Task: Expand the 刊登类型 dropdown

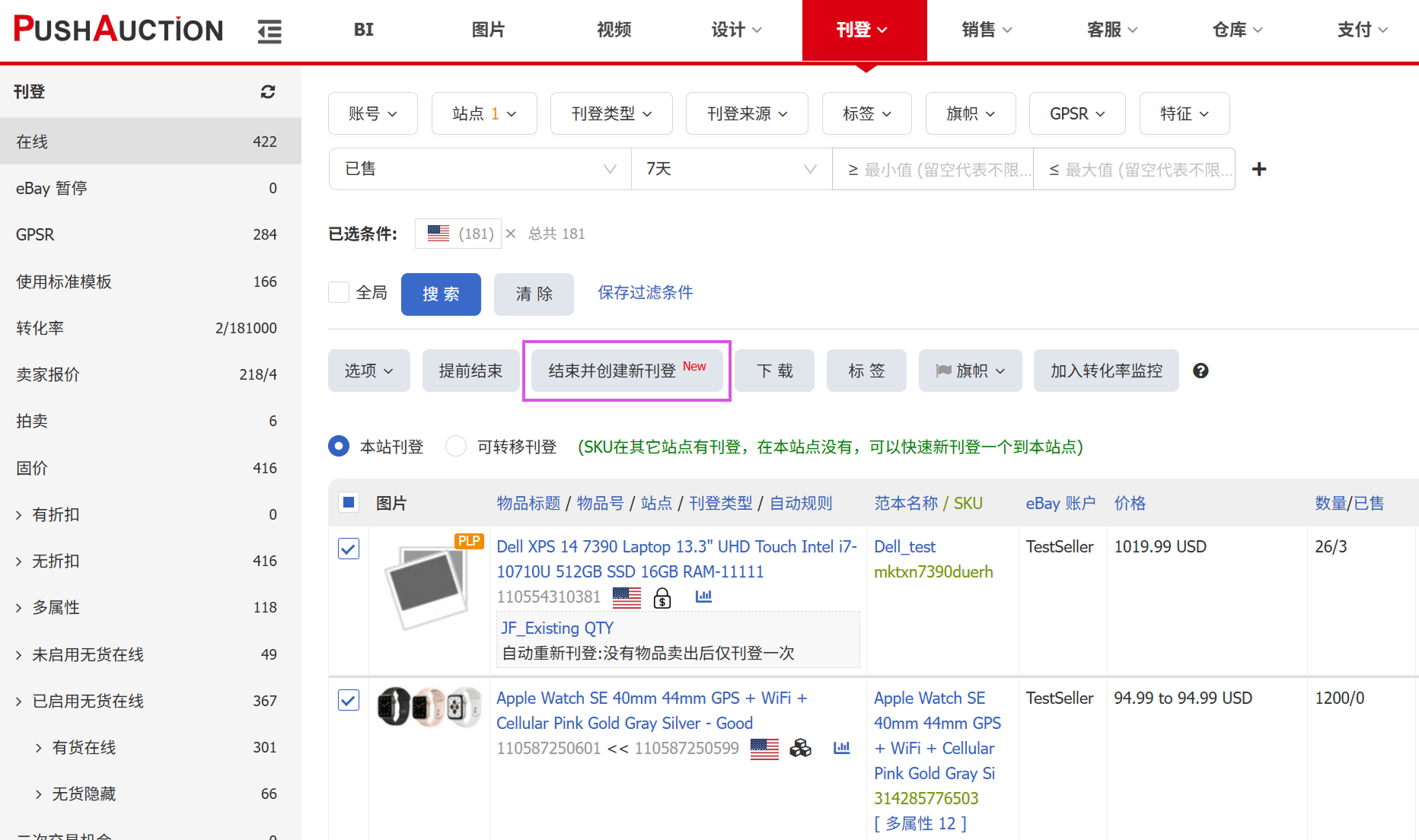Action: click(611, 113)
